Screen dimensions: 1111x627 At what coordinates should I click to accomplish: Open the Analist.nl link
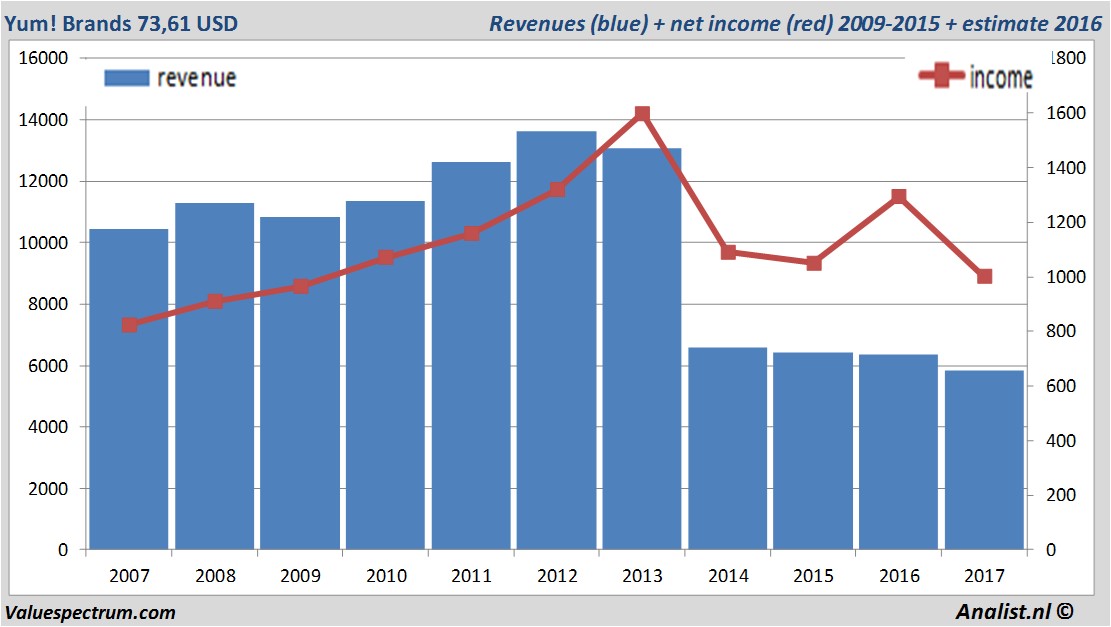pos(1015,611)
